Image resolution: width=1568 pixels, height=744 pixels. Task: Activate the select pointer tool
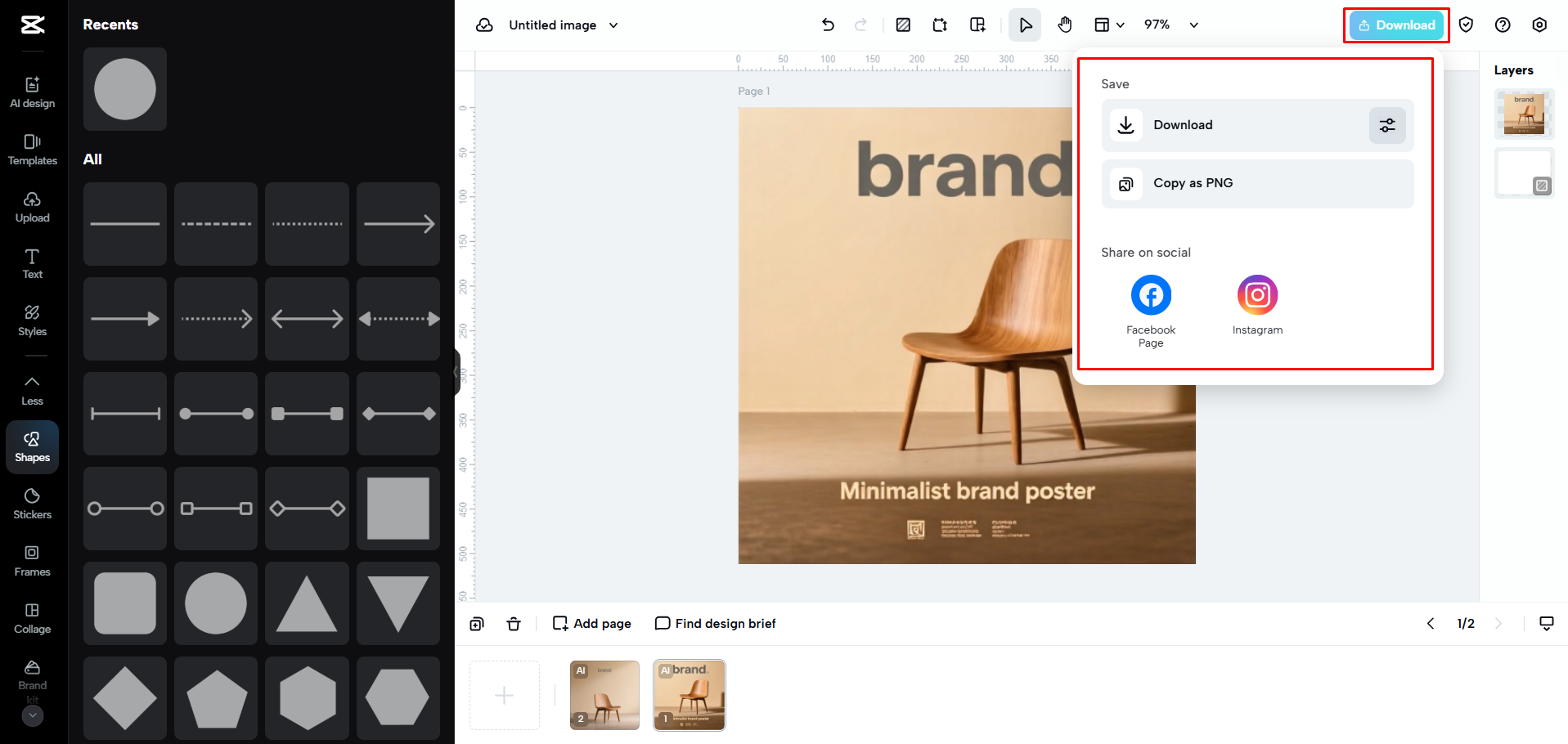point(1025,25)
